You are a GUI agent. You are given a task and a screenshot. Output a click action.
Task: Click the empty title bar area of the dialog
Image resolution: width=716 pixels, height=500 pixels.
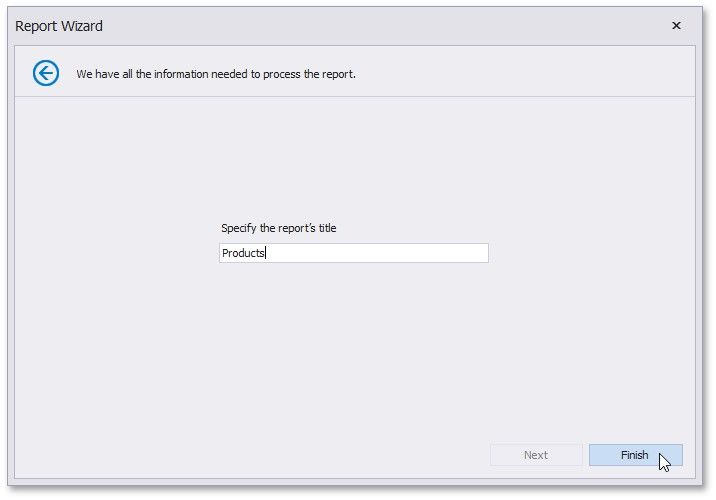[x=380, y=26]
